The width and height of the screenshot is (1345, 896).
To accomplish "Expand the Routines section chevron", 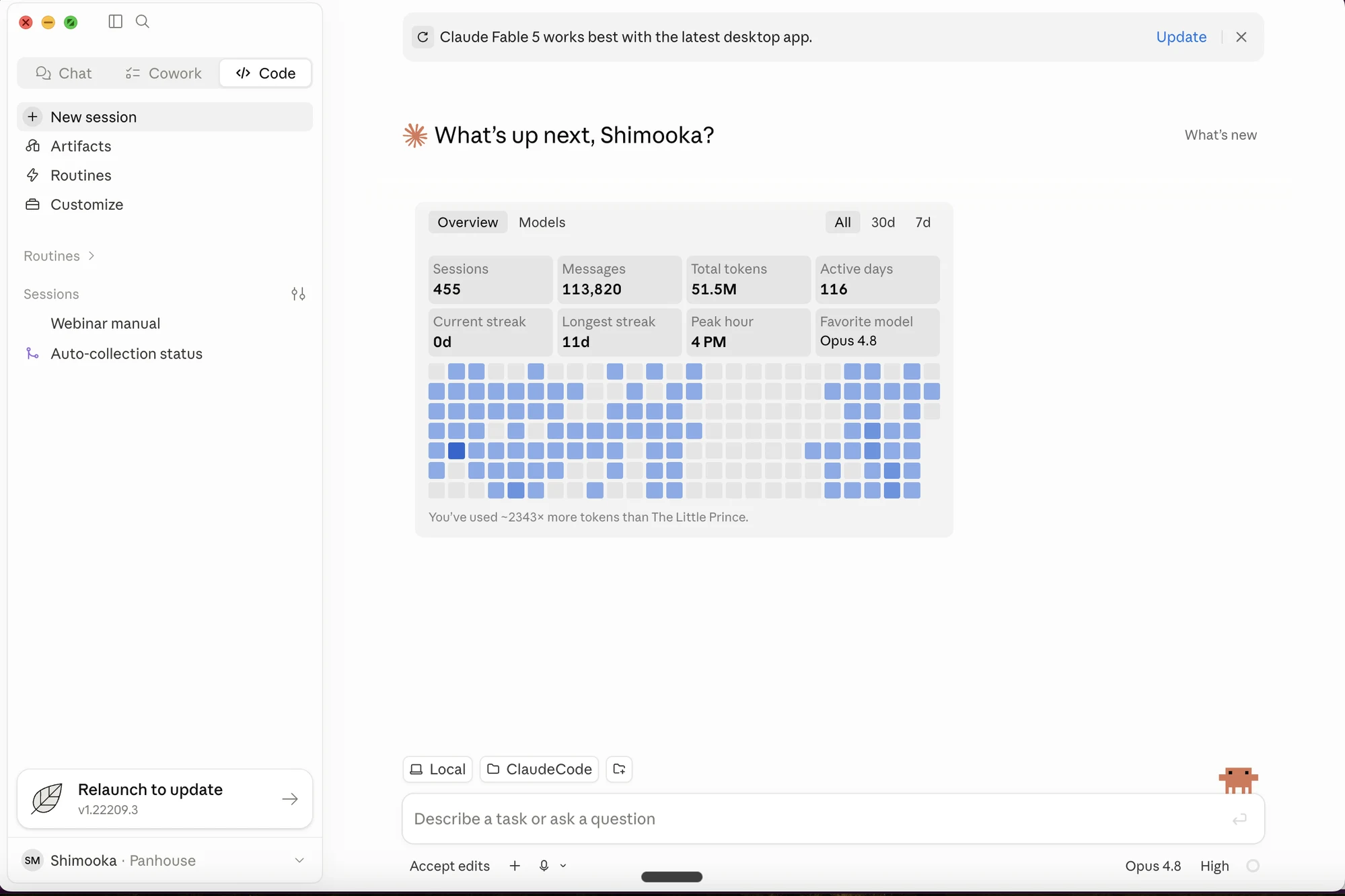I will 92,256.
